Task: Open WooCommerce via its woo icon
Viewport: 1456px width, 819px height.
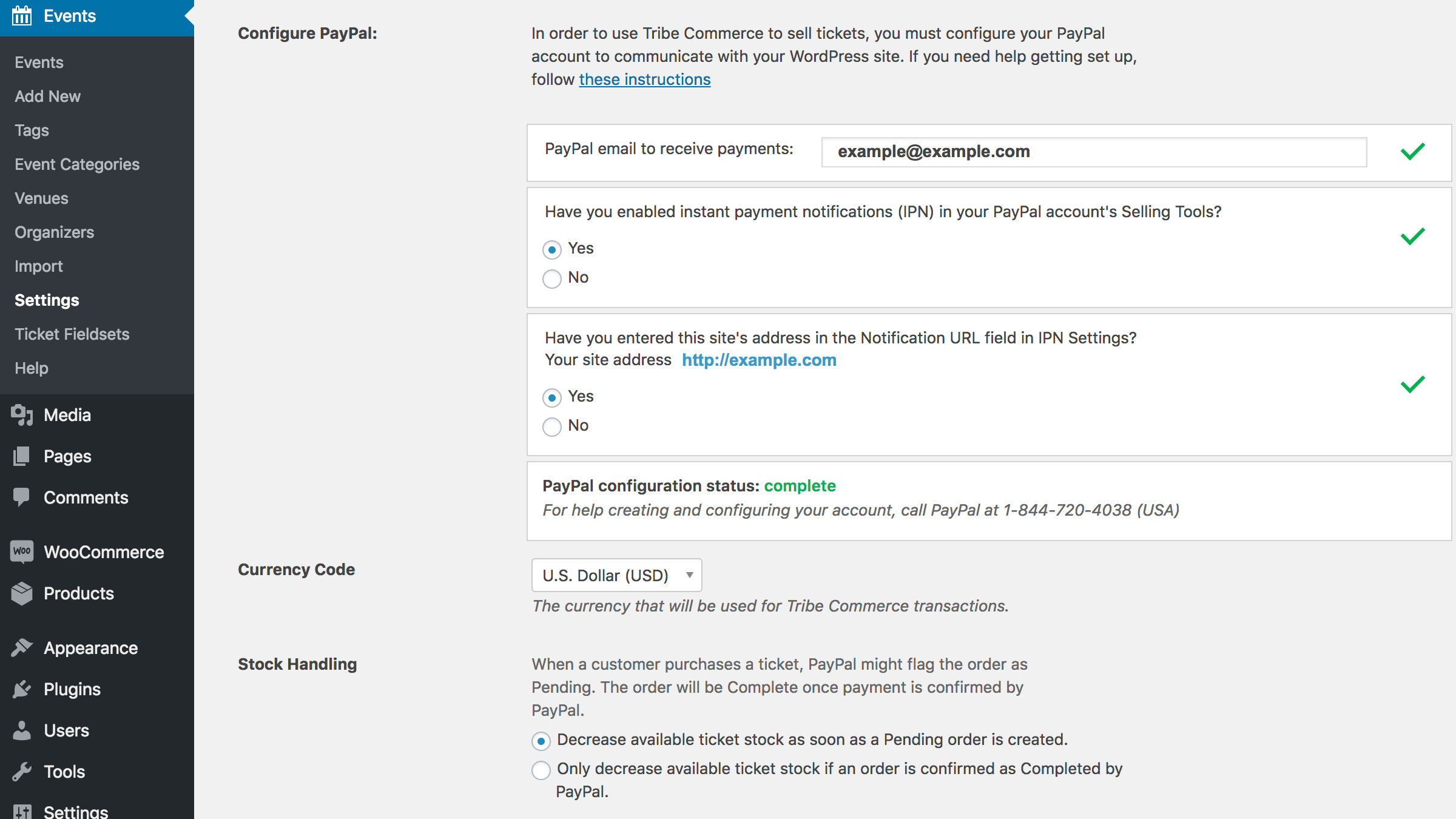Action: click(22, 551)
